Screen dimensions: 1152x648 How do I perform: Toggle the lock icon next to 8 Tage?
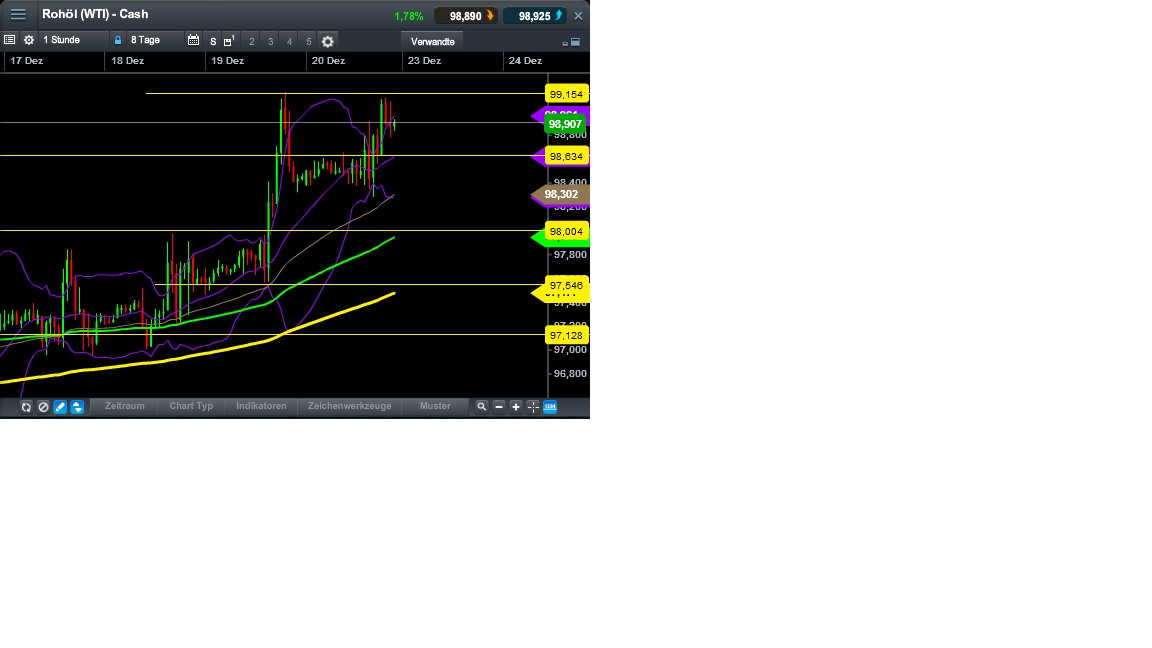coord(117,41)
